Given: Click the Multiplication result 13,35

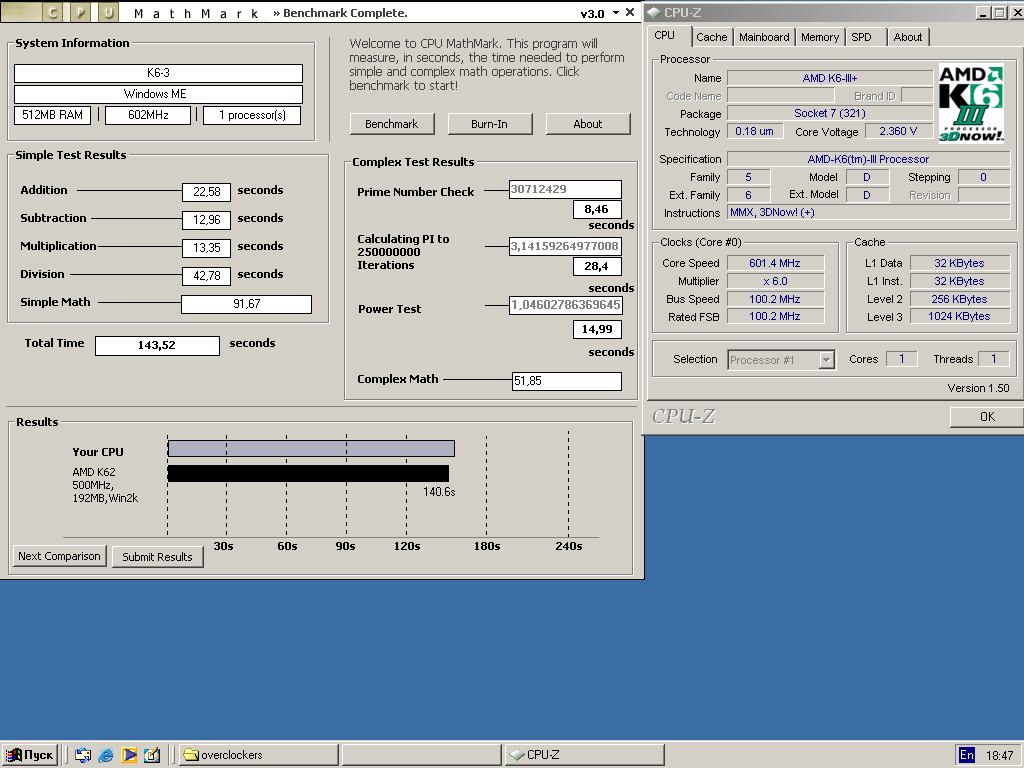Looking at the screenshot, I should pyautogui.click(x=206, y=248).
